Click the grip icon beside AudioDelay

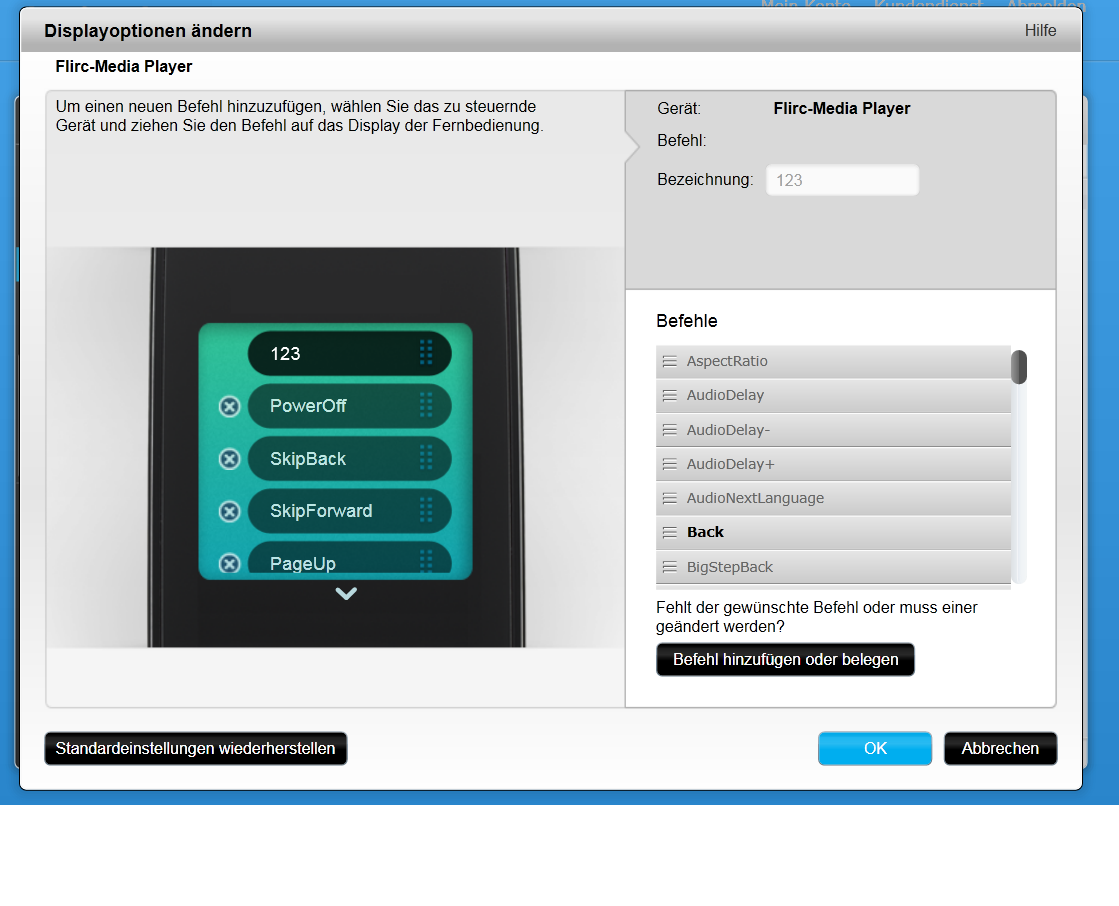[x=669, y=396]
